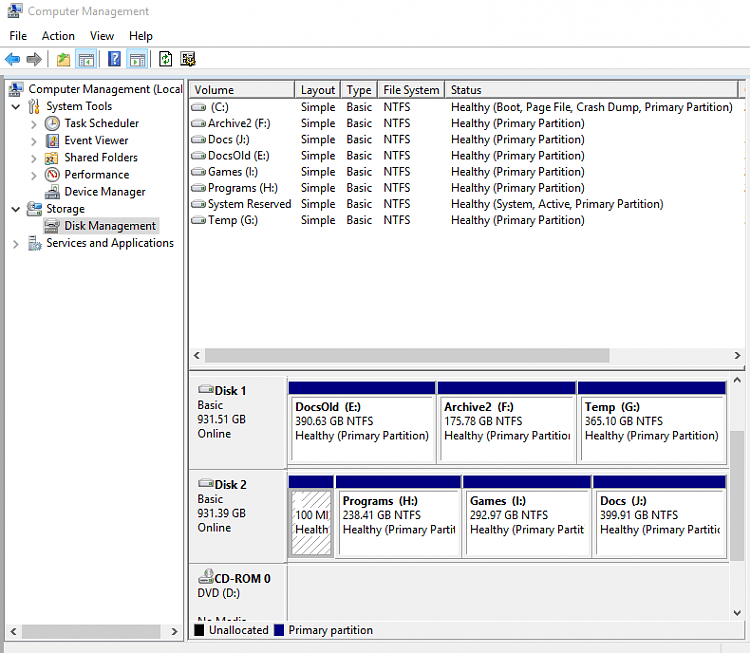750x653 pixels.
Task: Click tree pane horizontal scrollbar right arrow
Action: coord(175,631)
